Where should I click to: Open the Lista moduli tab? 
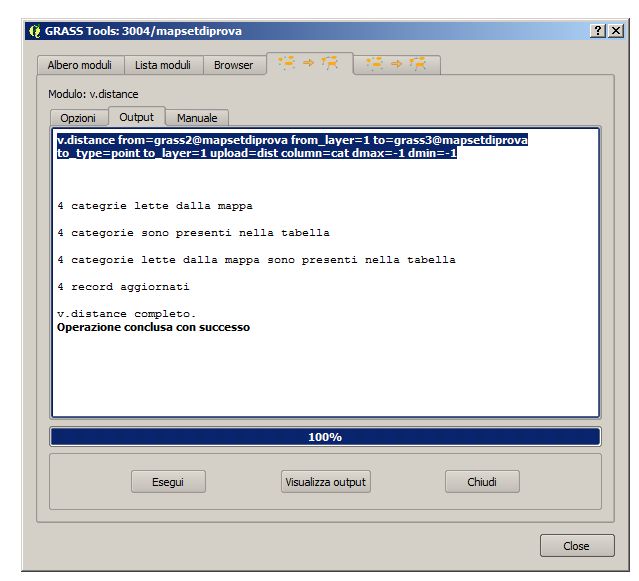pyautogui.click(x=163, y=65)
